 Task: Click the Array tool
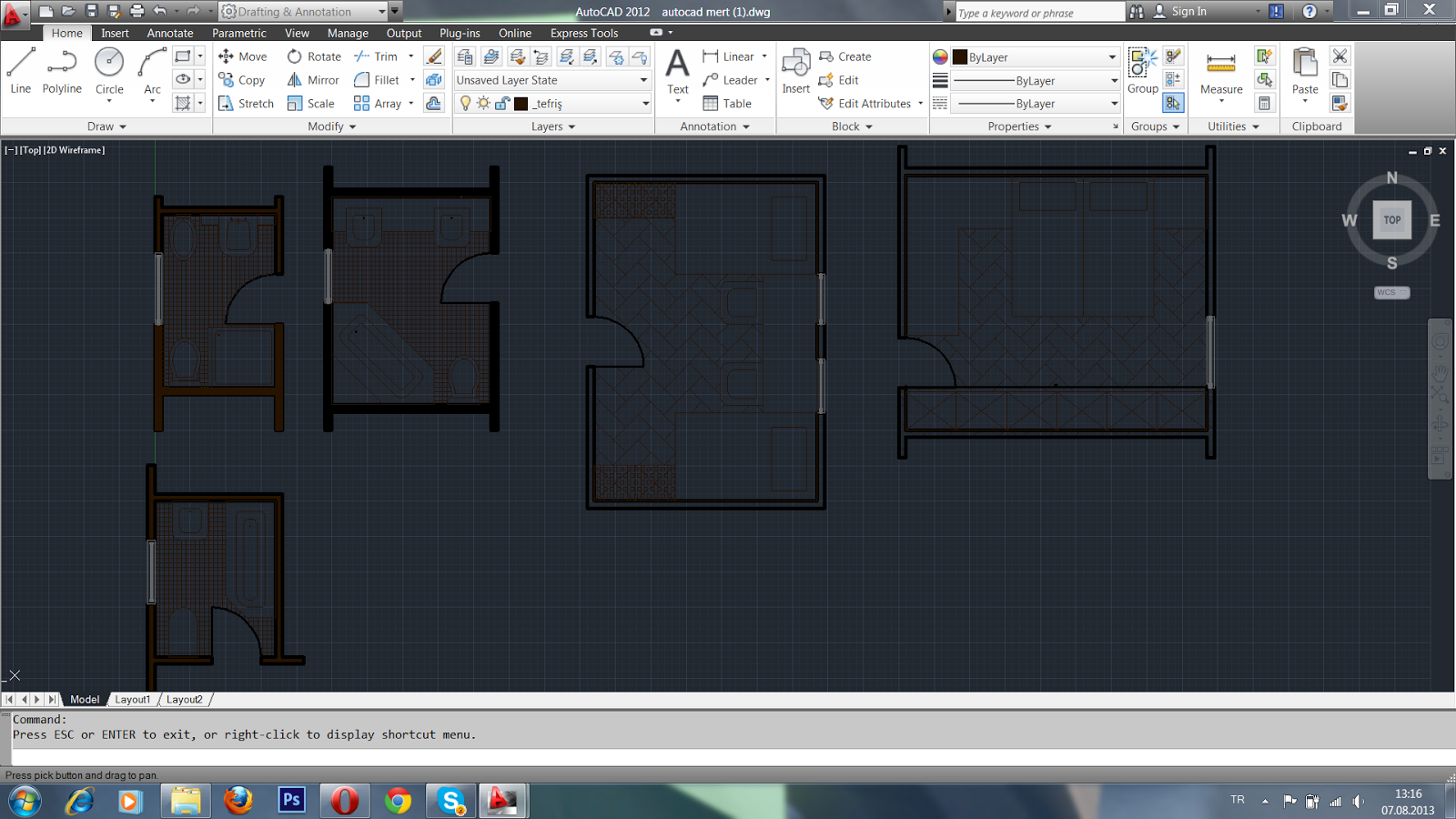point(379,104)
